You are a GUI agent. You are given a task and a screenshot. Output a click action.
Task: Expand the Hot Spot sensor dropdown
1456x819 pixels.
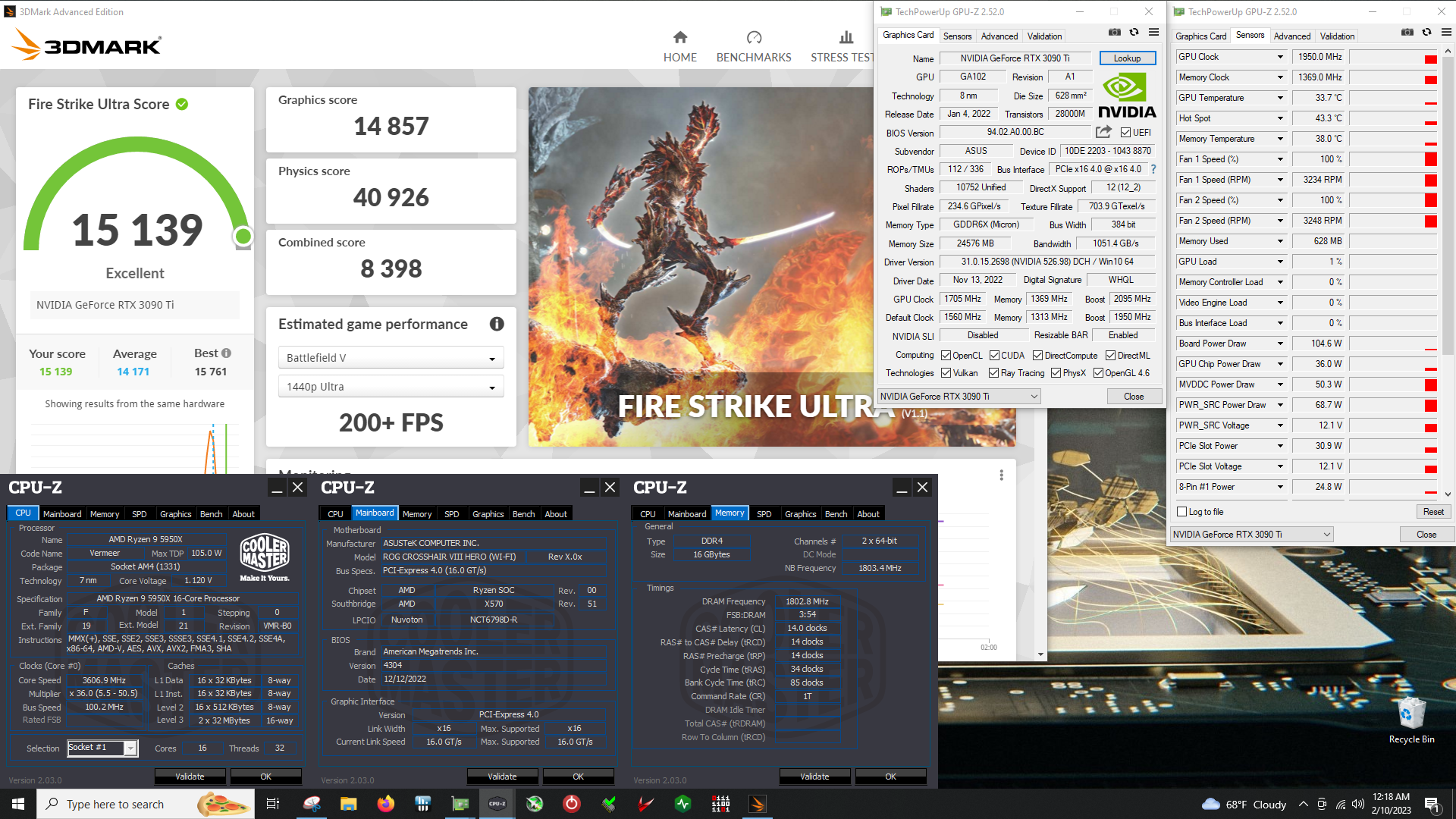tap(1280, 118)
